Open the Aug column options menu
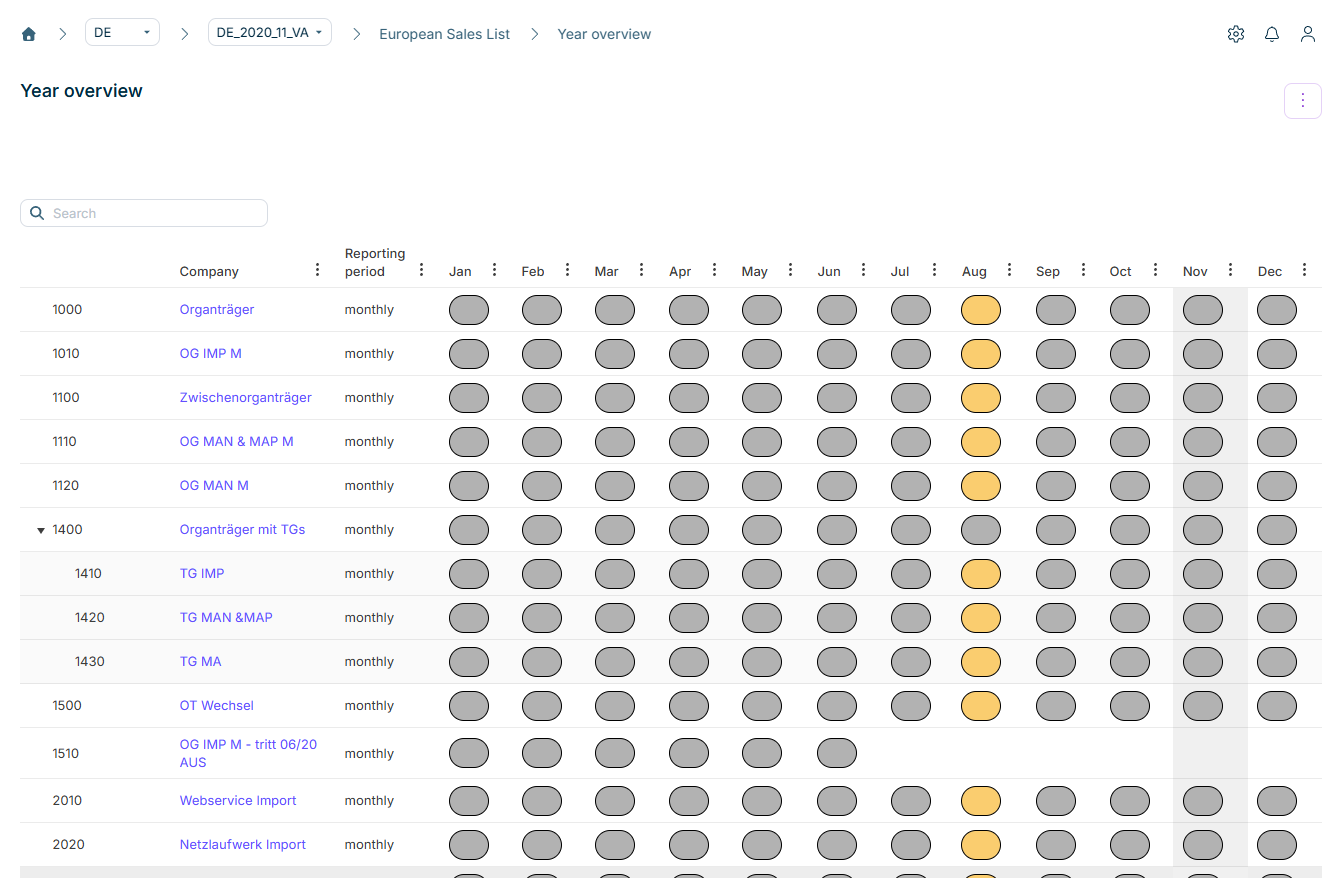This screenshot has width=1338, height=878. click(1010, 270)
